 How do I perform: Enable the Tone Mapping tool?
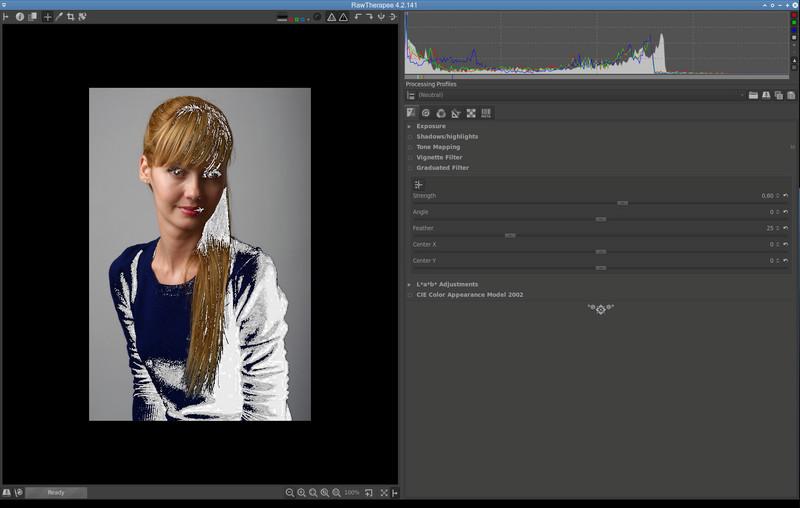point(410,147)
